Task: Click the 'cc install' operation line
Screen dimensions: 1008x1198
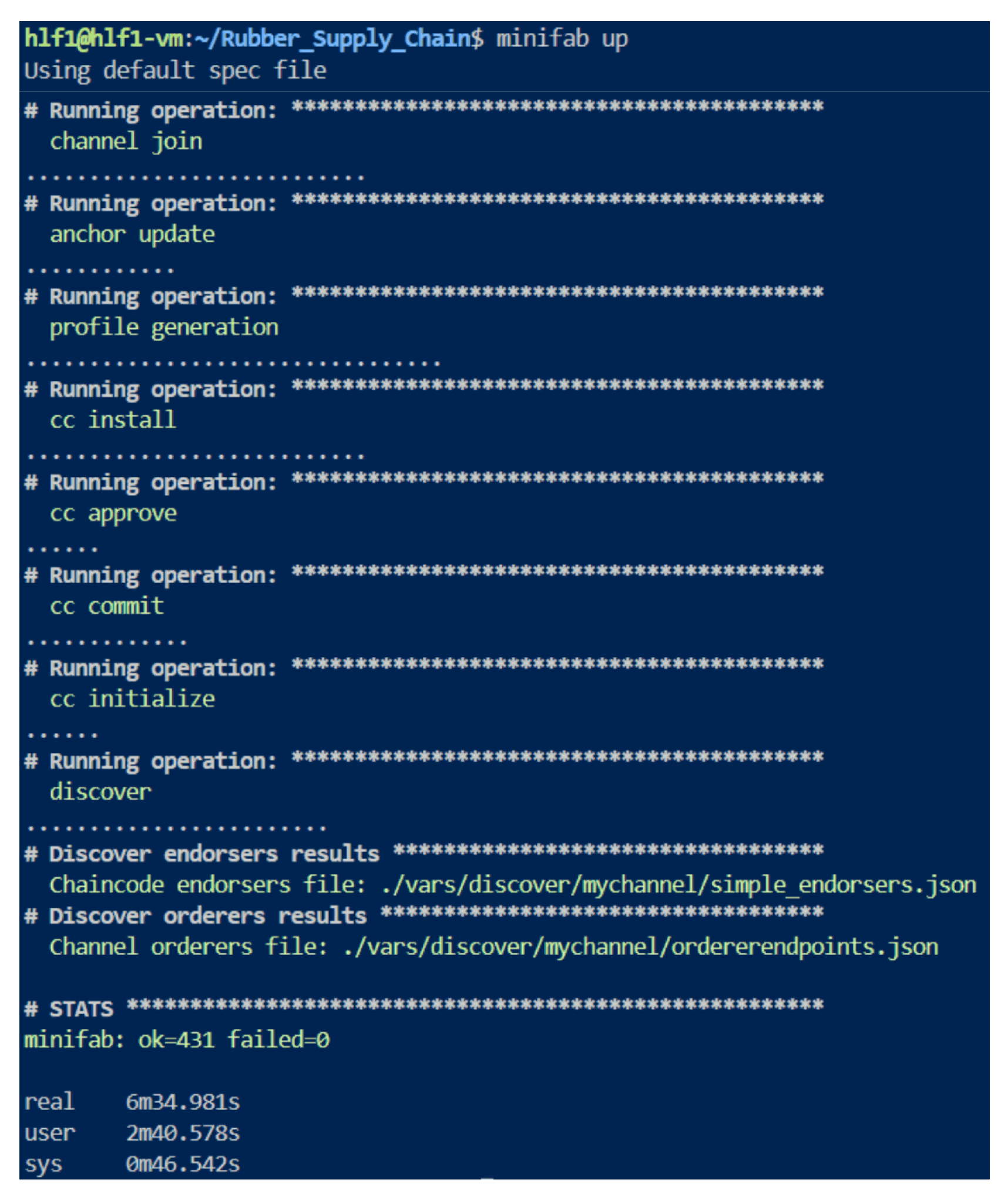Action: click(x=113, y=420)
